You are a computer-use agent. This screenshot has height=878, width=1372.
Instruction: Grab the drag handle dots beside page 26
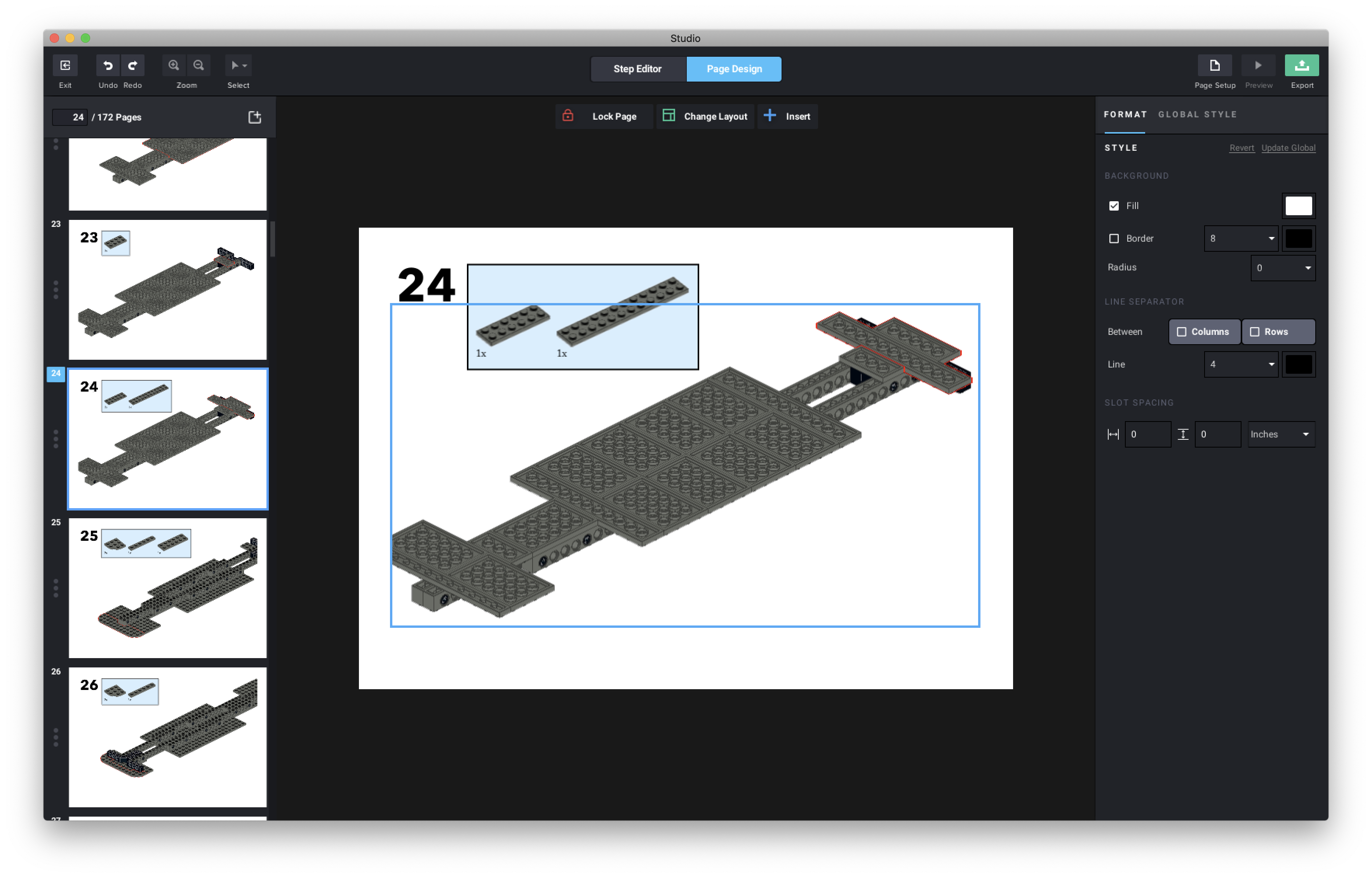tap(56, 738)
